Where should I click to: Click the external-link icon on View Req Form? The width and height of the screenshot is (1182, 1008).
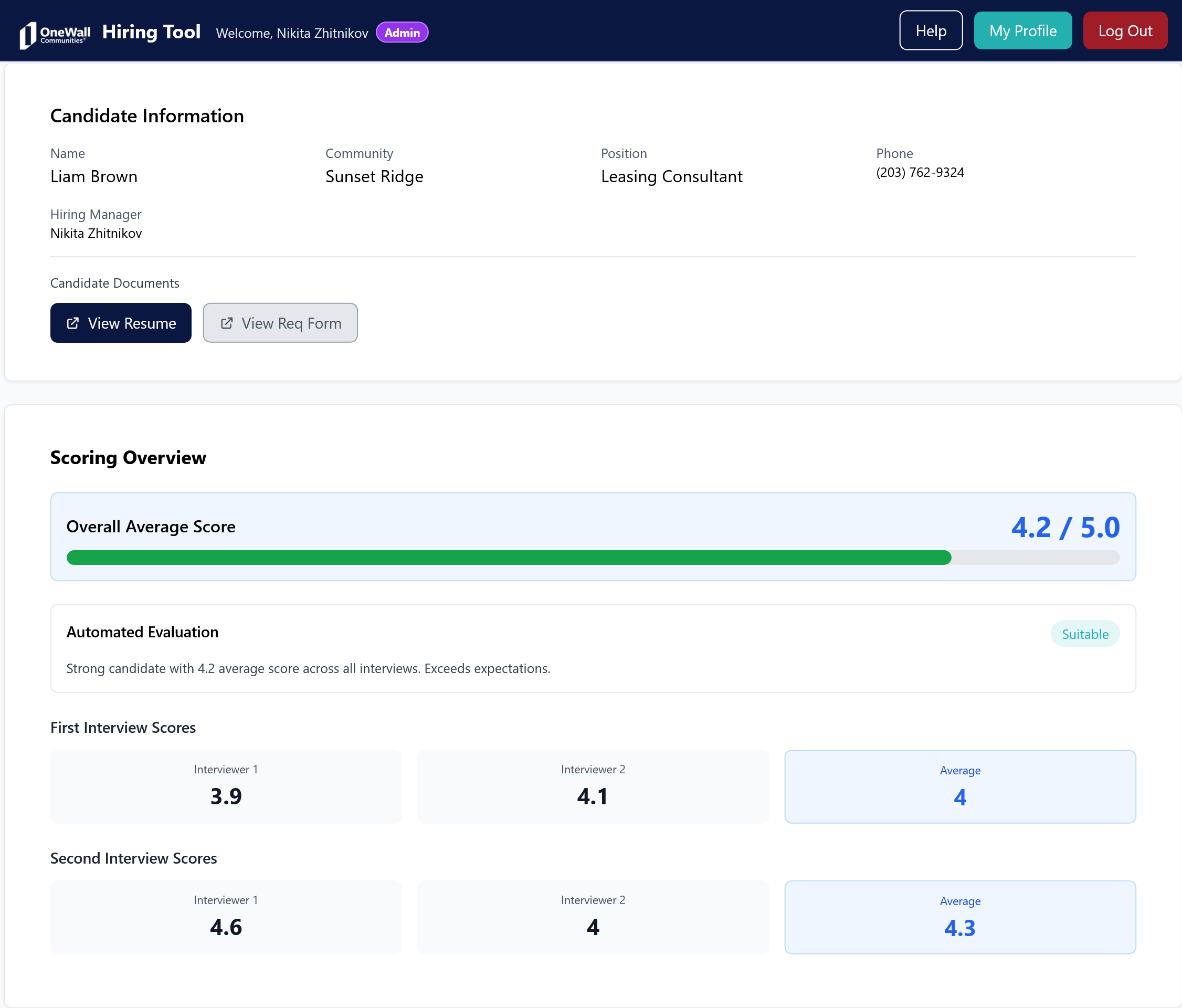pyautogui.click(x=226, y=323)
